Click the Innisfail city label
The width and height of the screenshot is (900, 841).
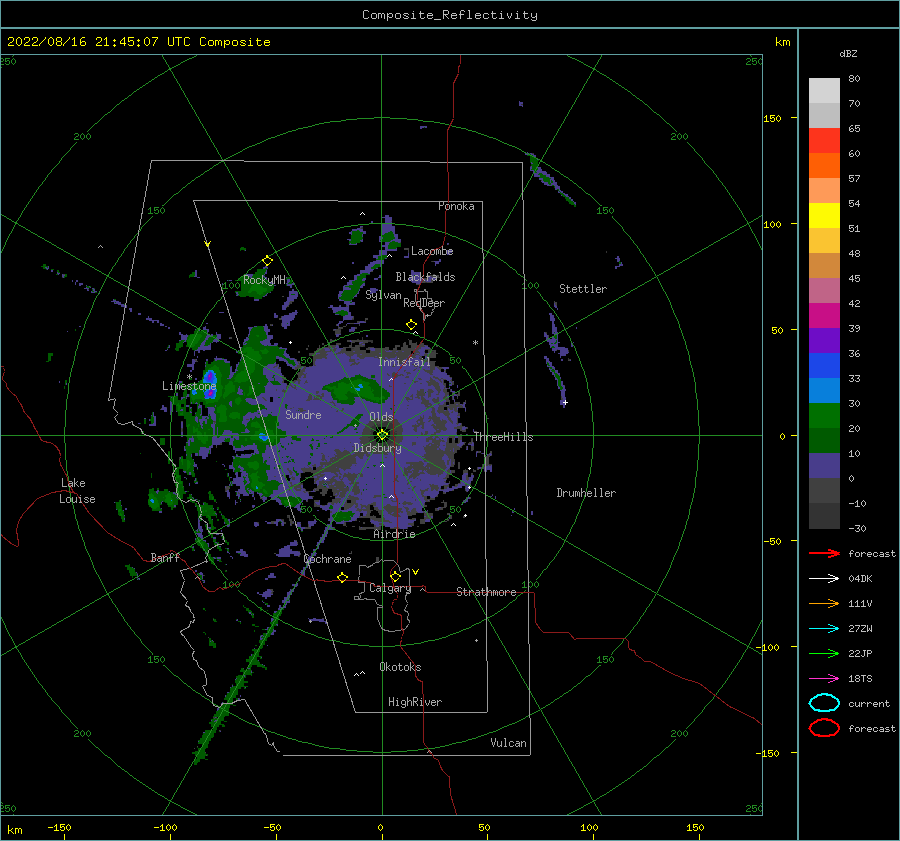[404, 362]
